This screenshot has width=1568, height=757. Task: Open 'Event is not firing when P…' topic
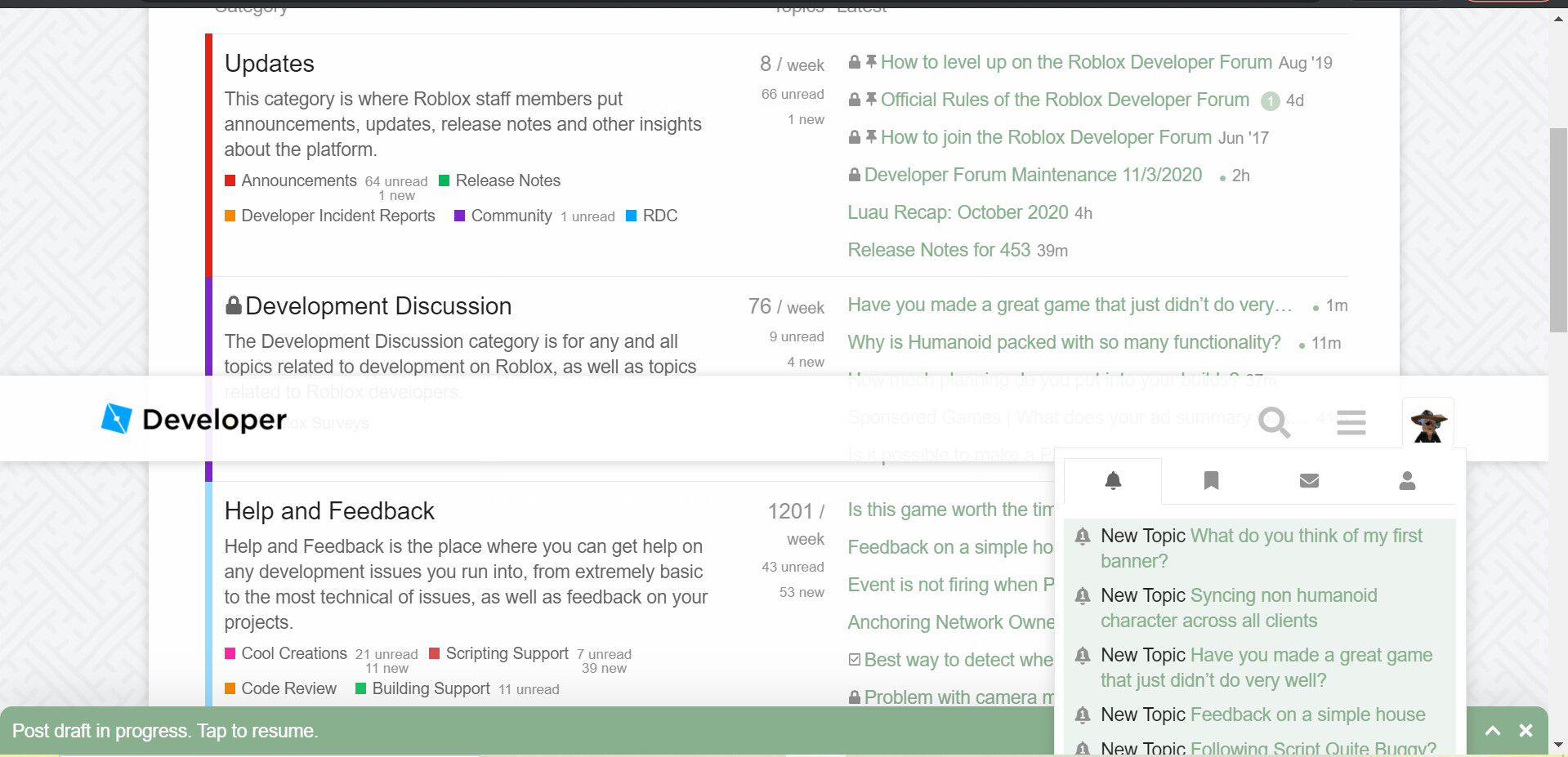point(951,585)
